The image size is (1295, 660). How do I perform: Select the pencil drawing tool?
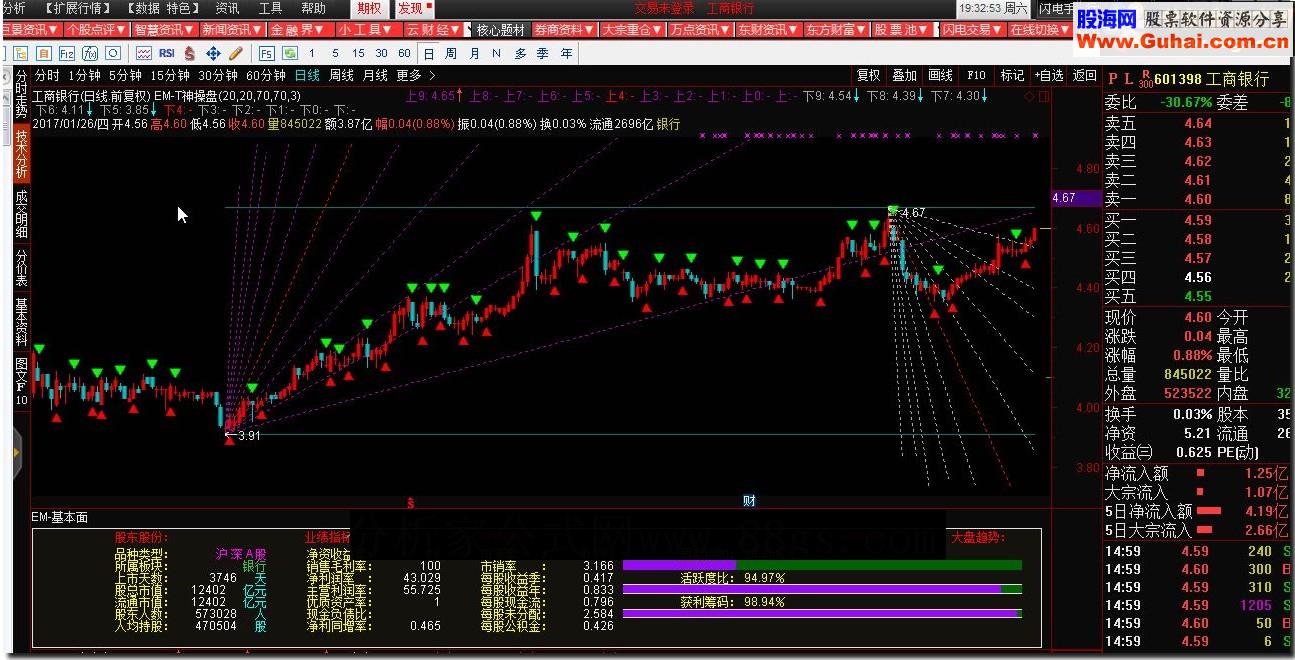click(235, 53)
